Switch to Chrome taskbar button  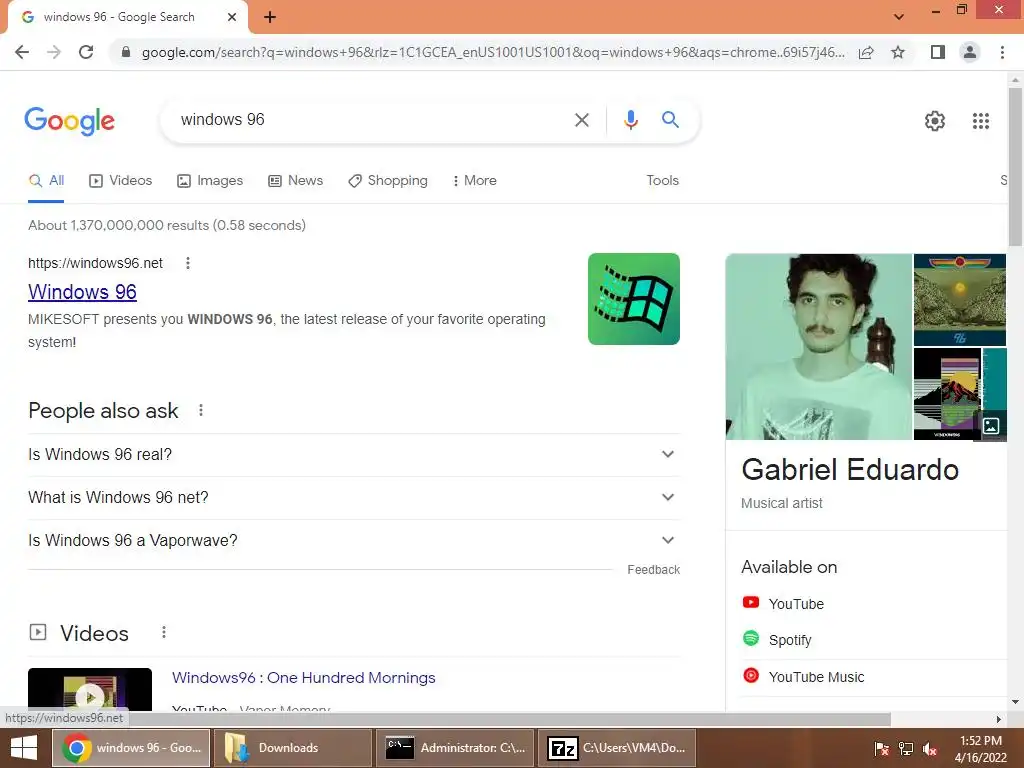[131, 748]
